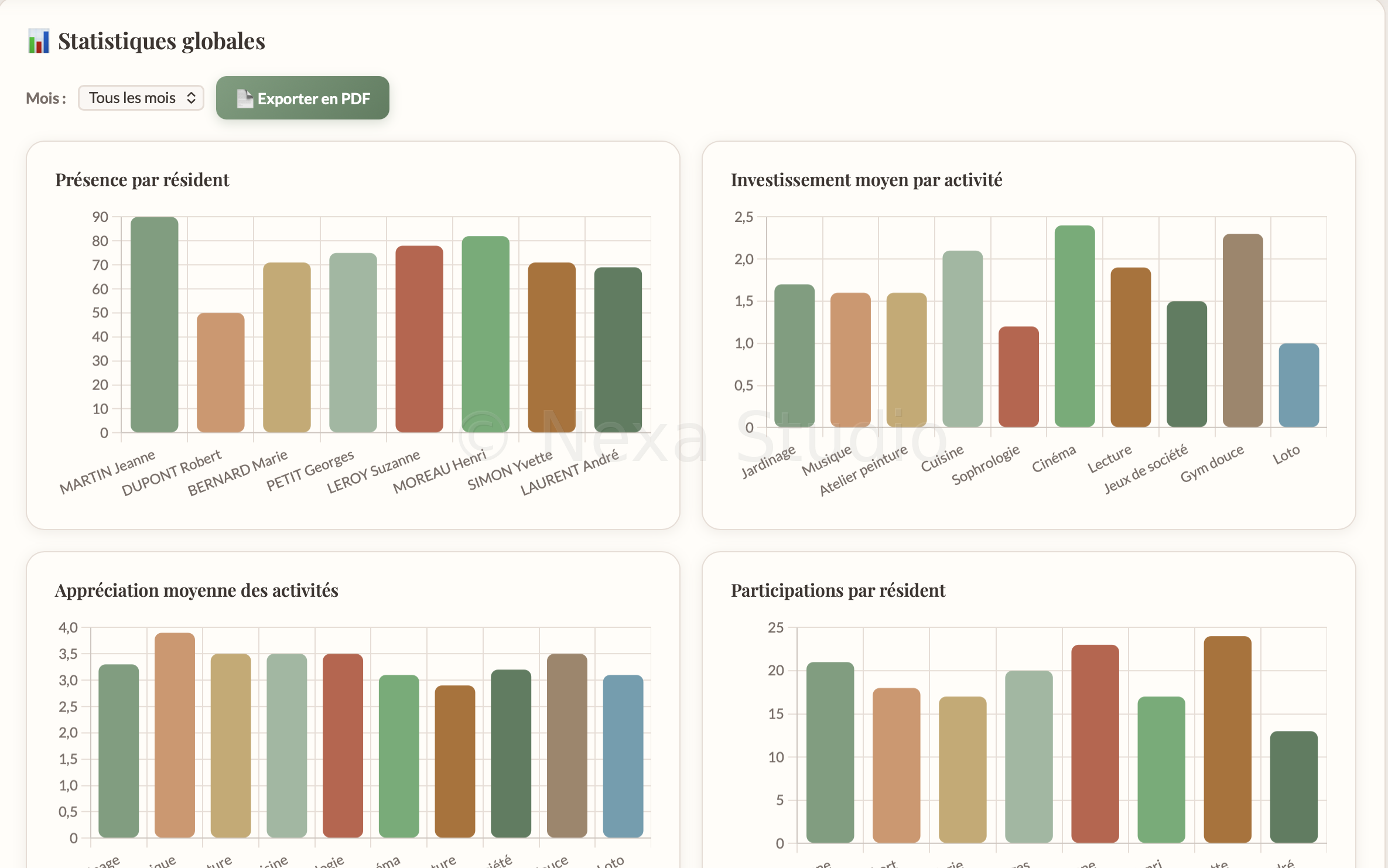Screen dimensions: 1388x868
Task: Click the Atelier peinture investissement bar
Action: (x=906, y=360)
